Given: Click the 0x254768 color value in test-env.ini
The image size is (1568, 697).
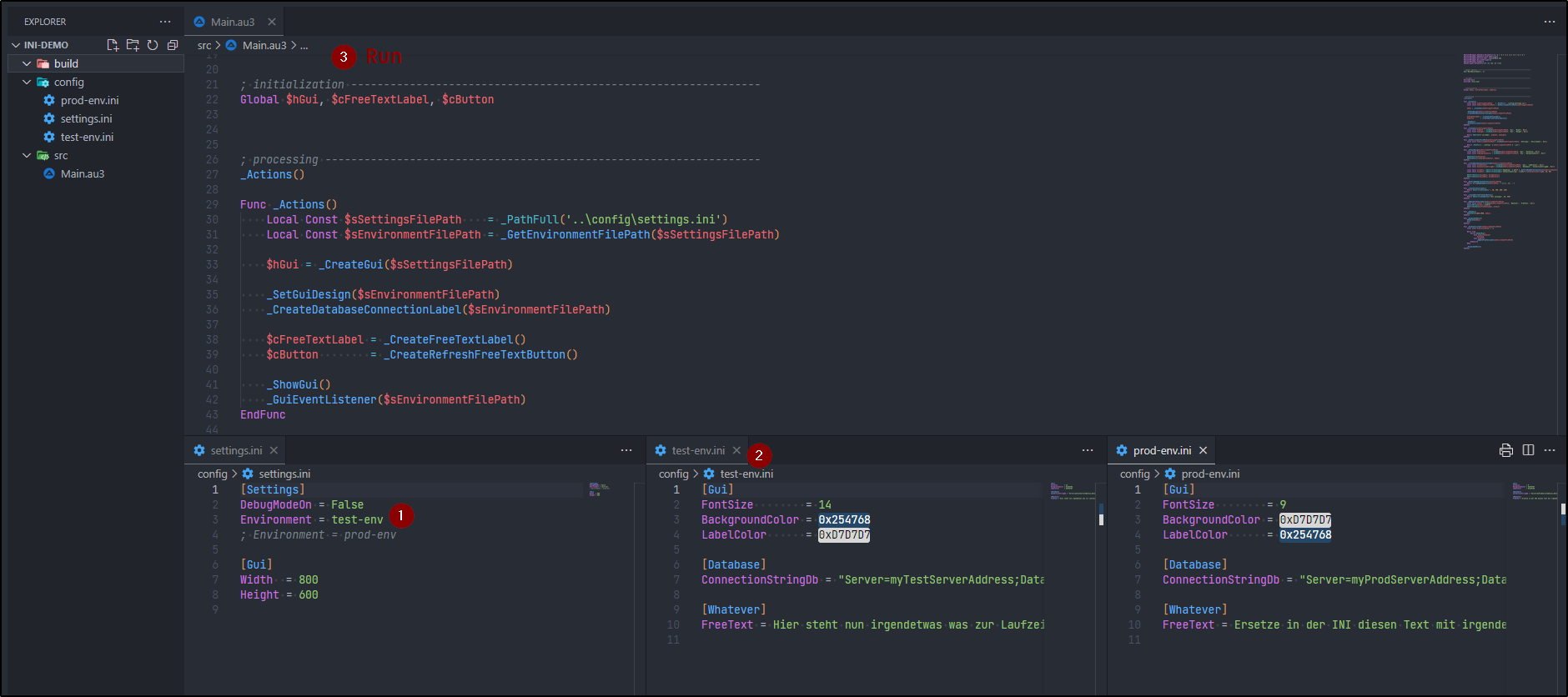Looking at the screenshot, I should [844, 519].
